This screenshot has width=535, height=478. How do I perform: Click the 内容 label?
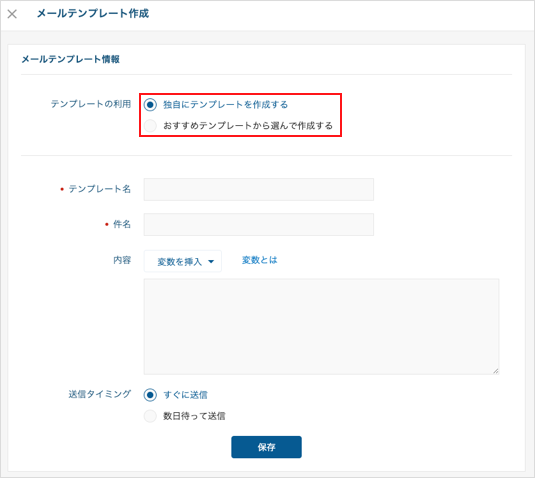[x=122, y=260]
